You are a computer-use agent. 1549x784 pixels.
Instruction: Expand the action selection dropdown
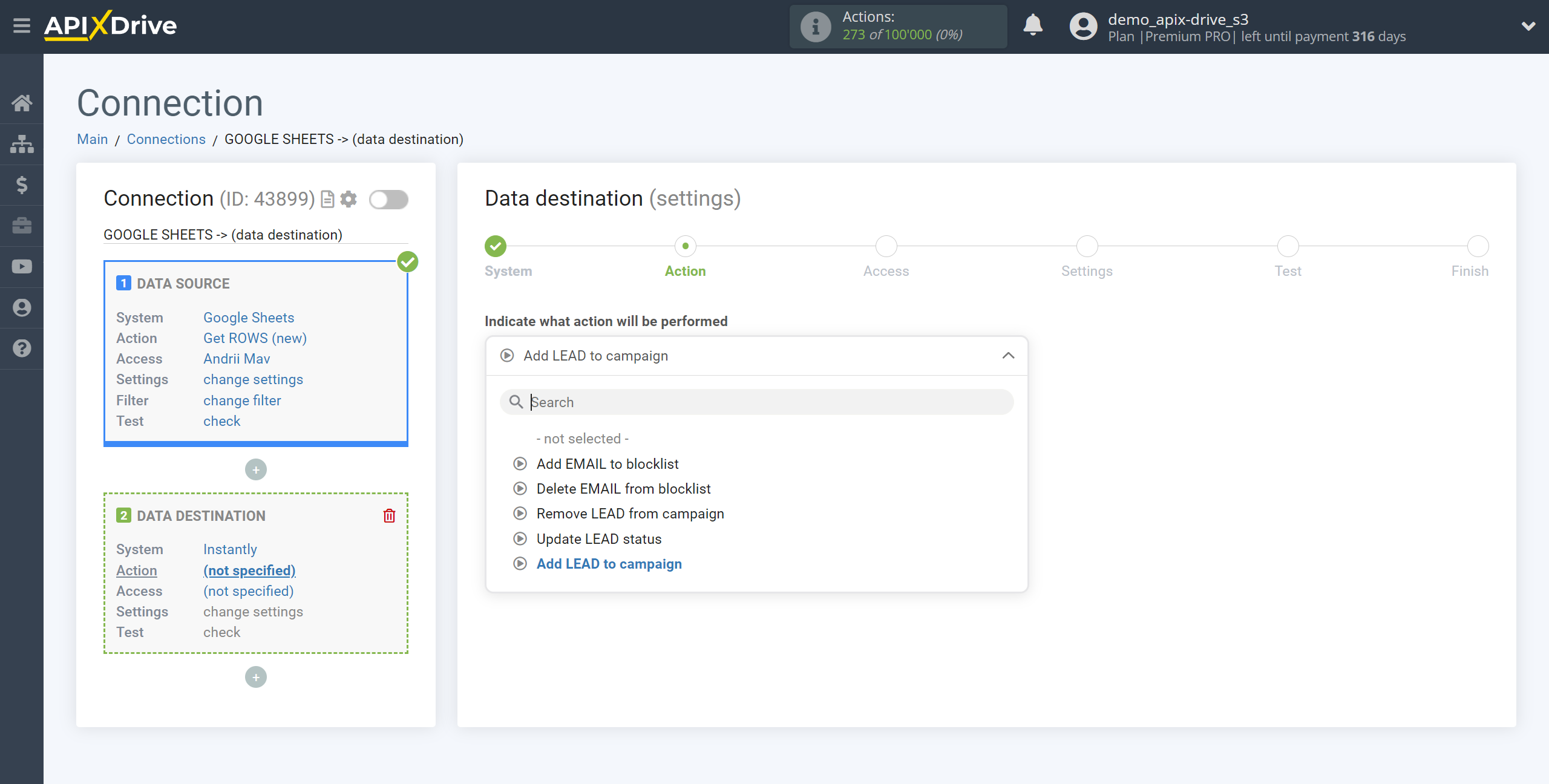pyautogui.click(x=1009, y=355)
